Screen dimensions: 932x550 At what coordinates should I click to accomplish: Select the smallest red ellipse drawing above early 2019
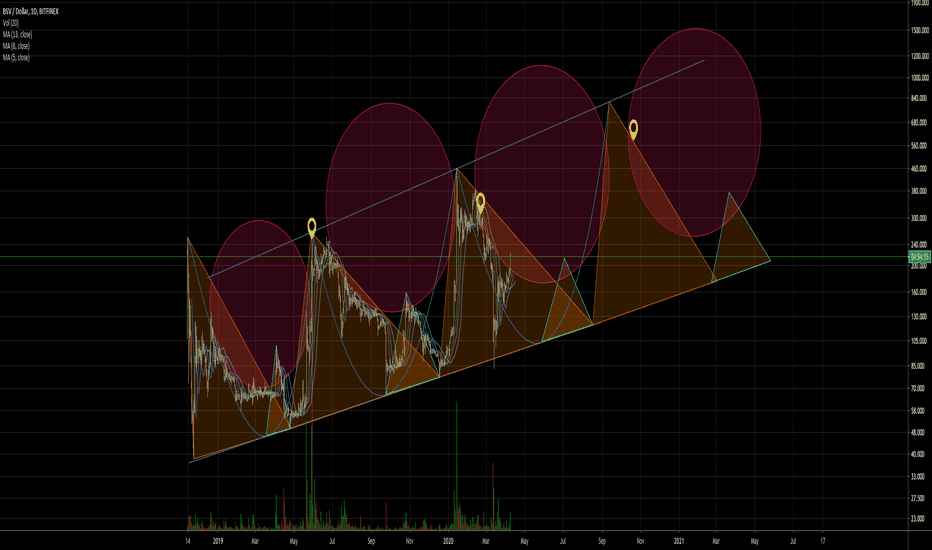(259, 306)
